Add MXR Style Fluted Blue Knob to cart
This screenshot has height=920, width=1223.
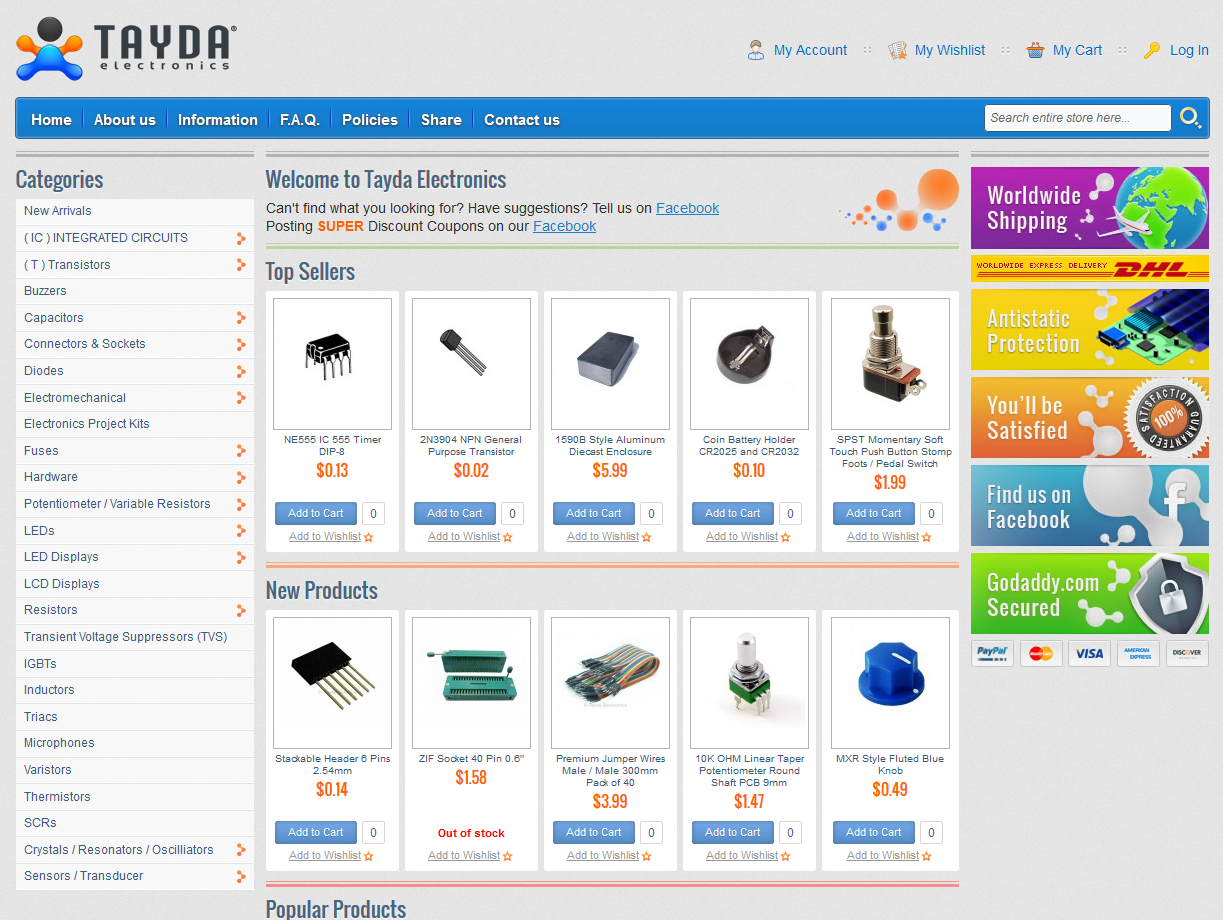tap(874, 832)
